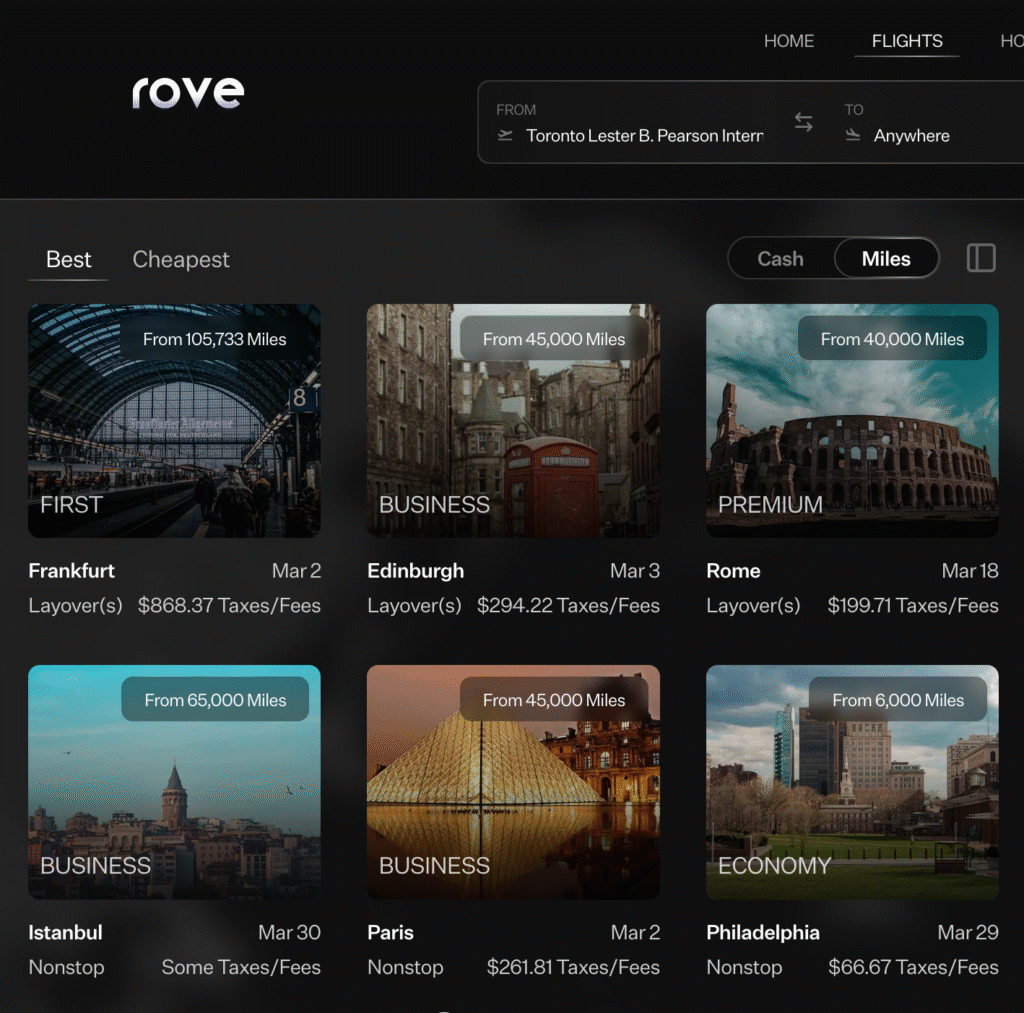Enable Miles pricing mode
The width and height of the screenshot is (1024, 1013).
[886, 258]
